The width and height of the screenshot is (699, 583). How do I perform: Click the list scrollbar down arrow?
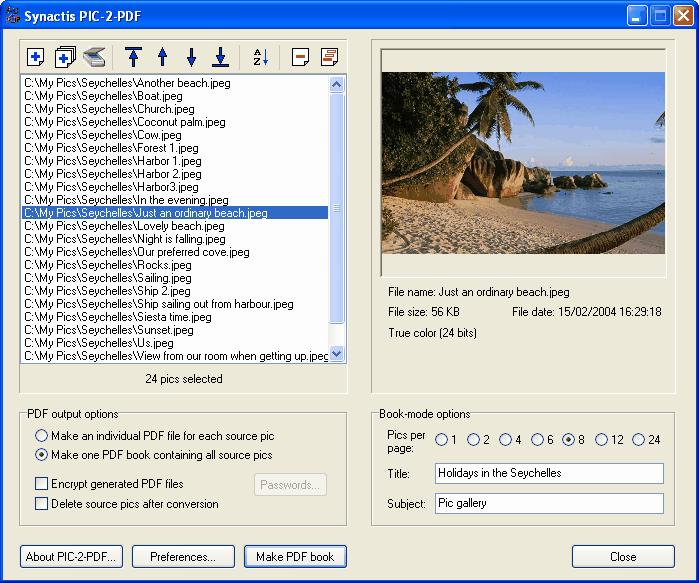[337, 353]
